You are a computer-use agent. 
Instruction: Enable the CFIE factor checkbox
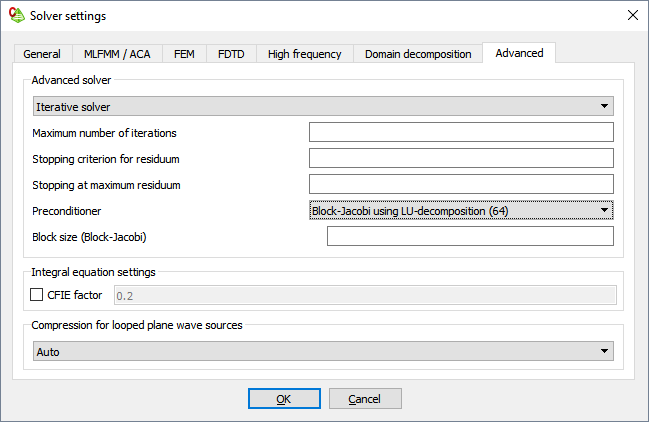click(x=37, y=295)
